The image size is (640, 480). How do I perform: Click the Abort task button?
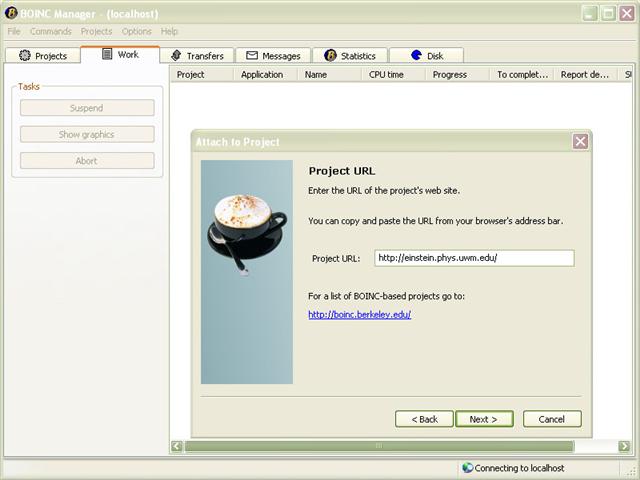click(x=87, y=161)
